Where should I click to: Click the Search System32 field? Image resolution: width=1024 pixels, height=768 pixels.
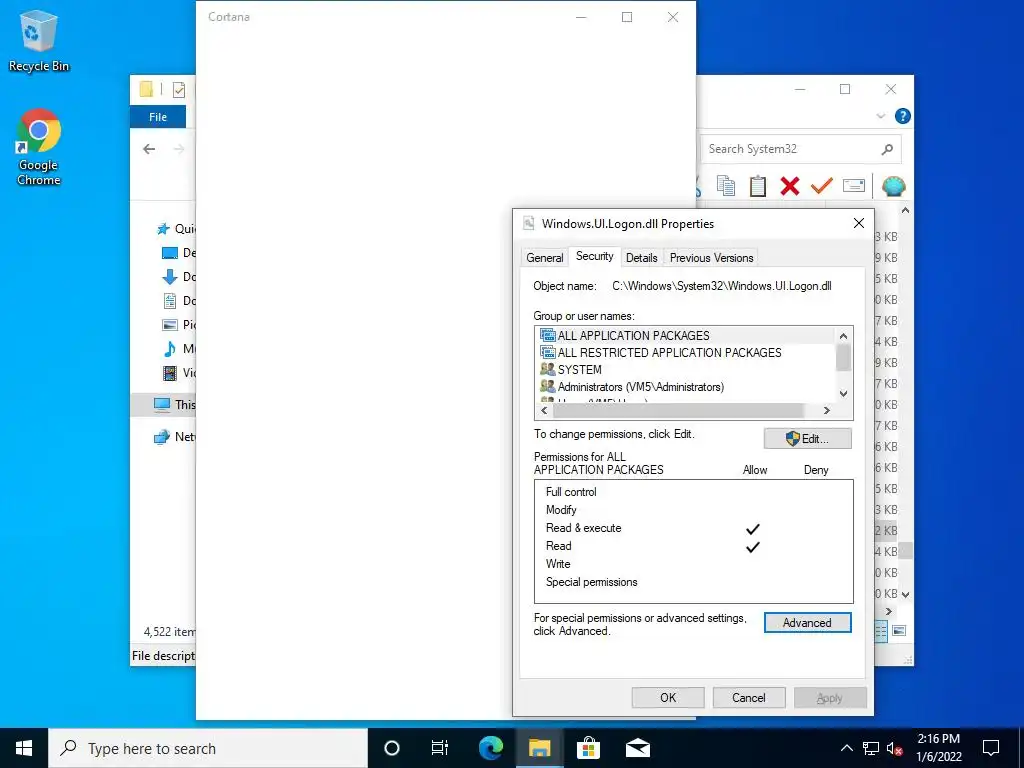pyautogui.click(x=801, y=149)
